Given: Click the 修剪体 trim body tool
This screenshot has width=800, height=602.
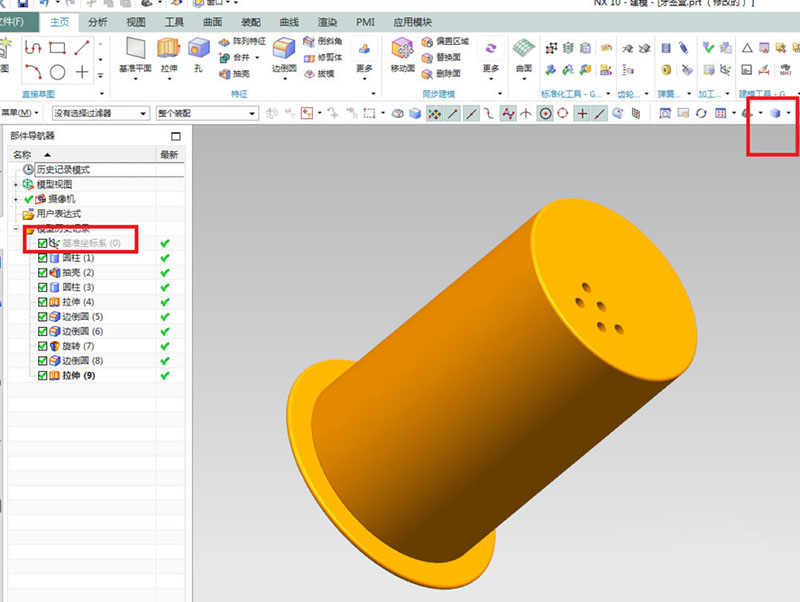Looking at the screenshot, I should (x=322, y=58).
